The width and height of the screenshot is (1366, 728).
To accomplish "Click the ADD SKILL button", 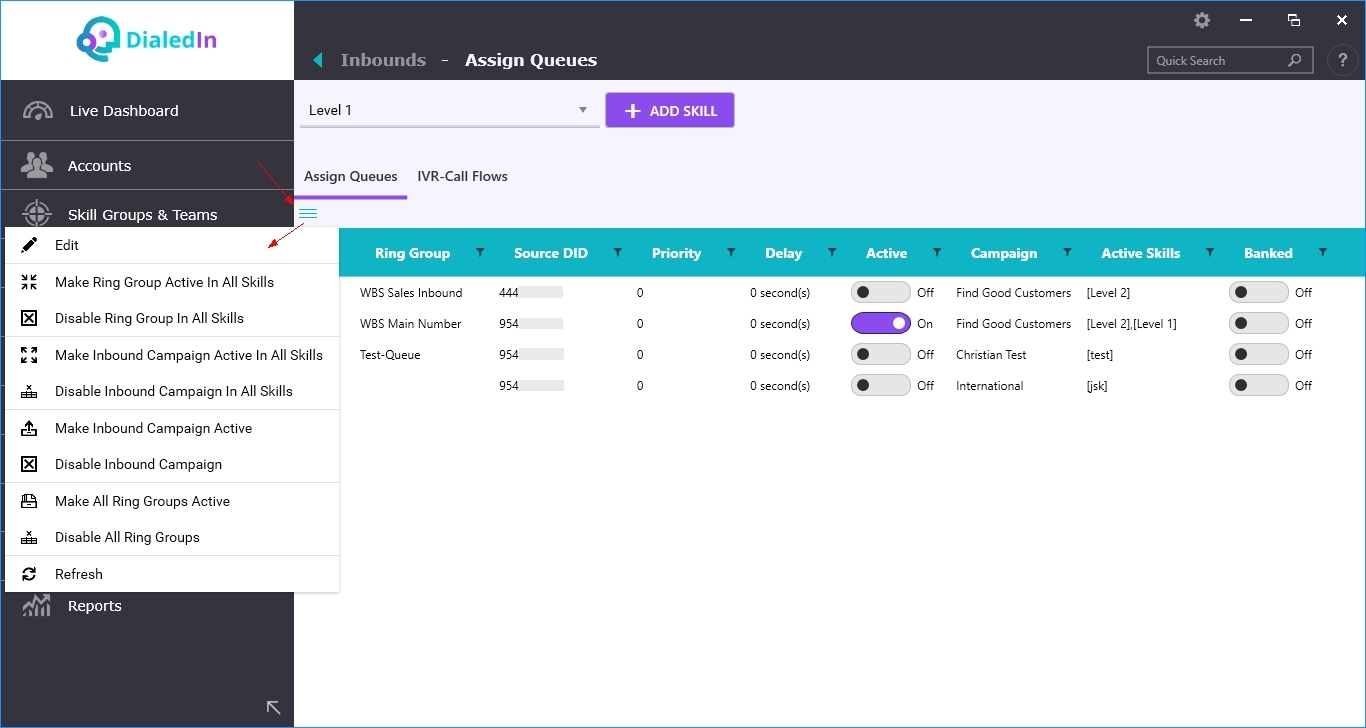I will coord(670,111).
